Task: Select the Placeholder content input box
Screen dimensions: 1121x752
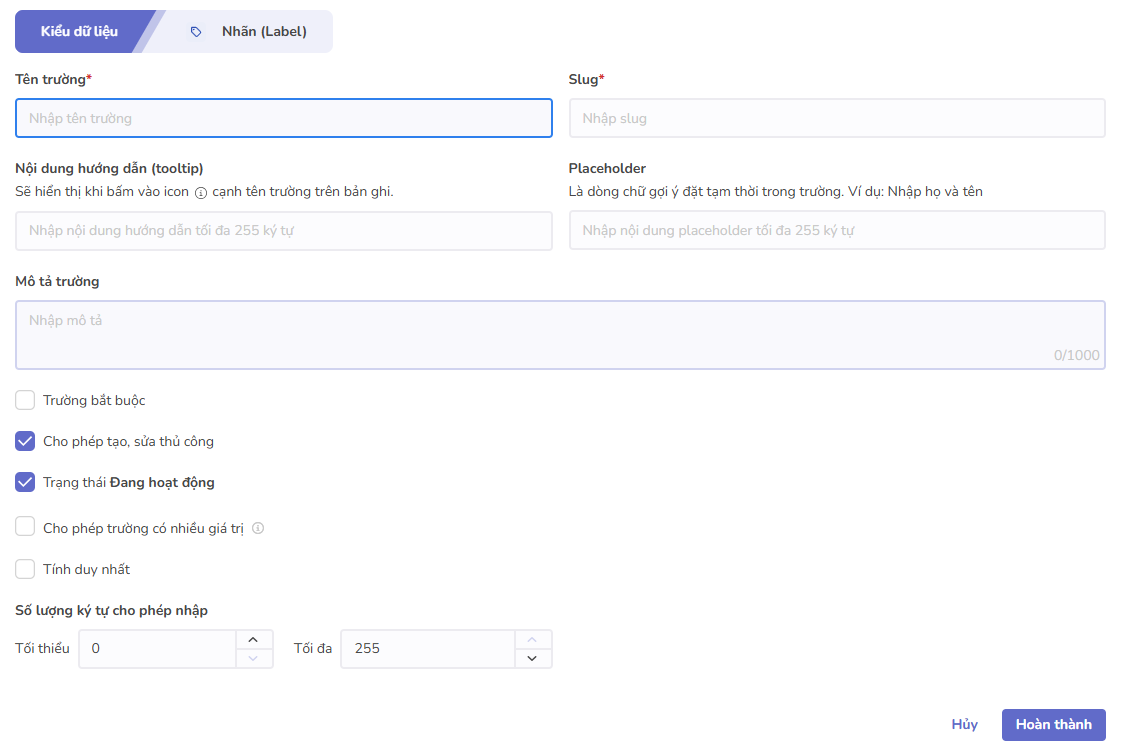Action: (x=836, y=230)
